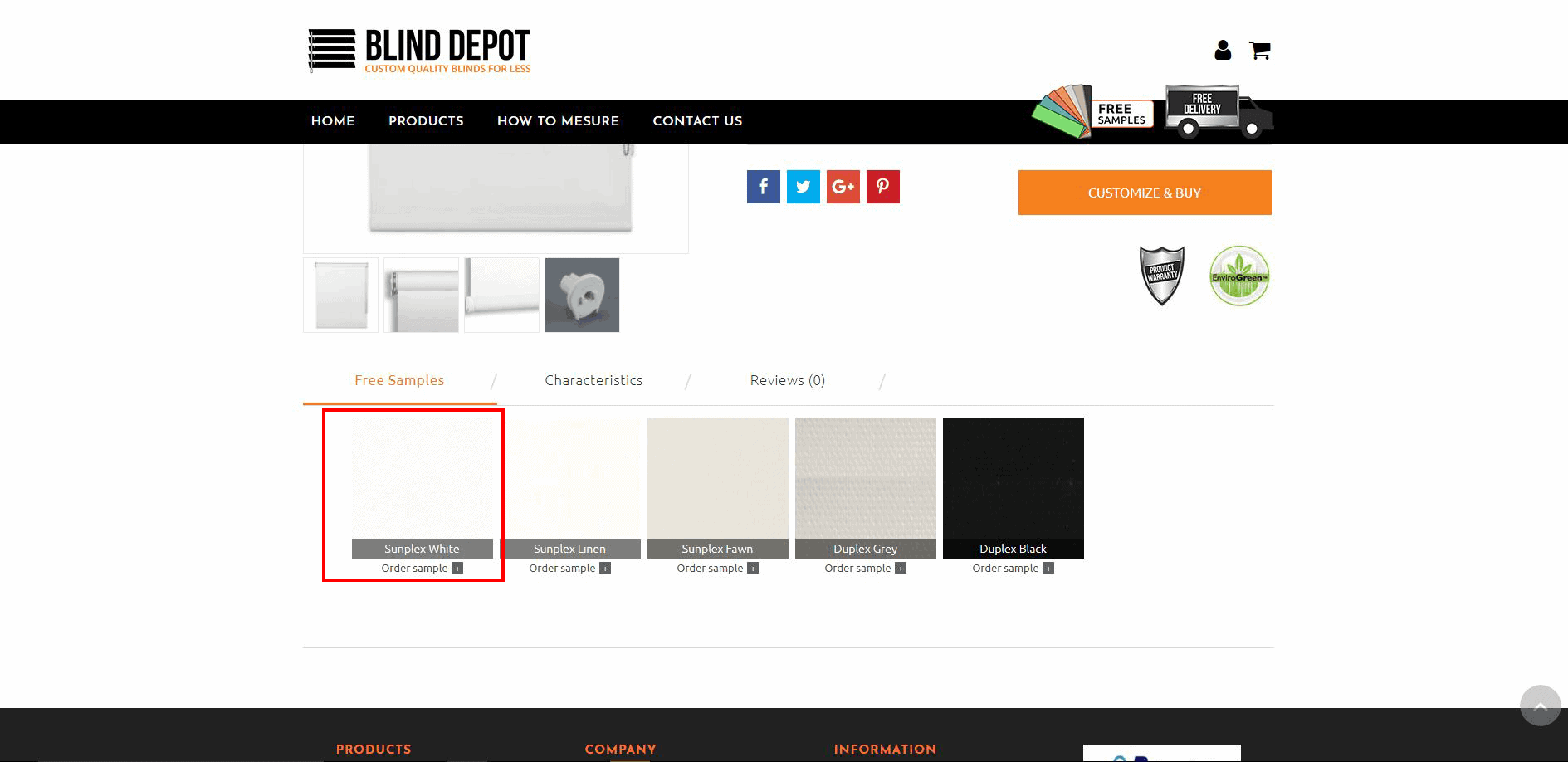Open the user account icon
The image size is (1568, 762).
point(1221,51)
